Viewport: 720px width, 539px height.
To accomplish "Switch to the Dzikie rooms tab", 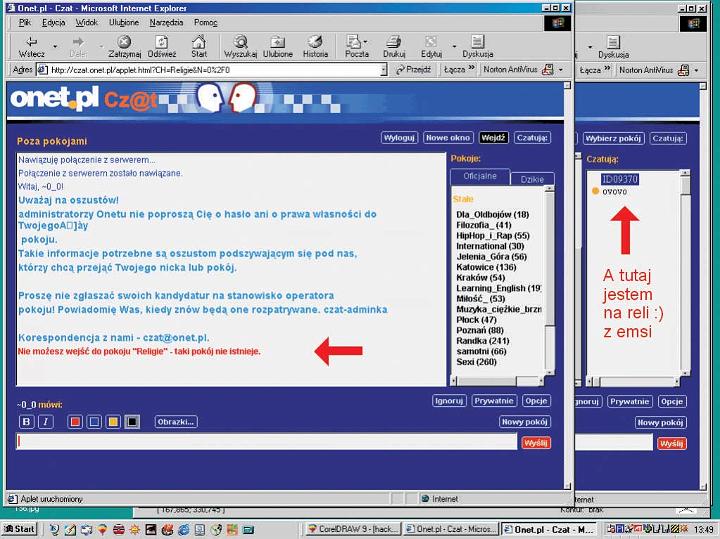I will (x=532, y=179).
